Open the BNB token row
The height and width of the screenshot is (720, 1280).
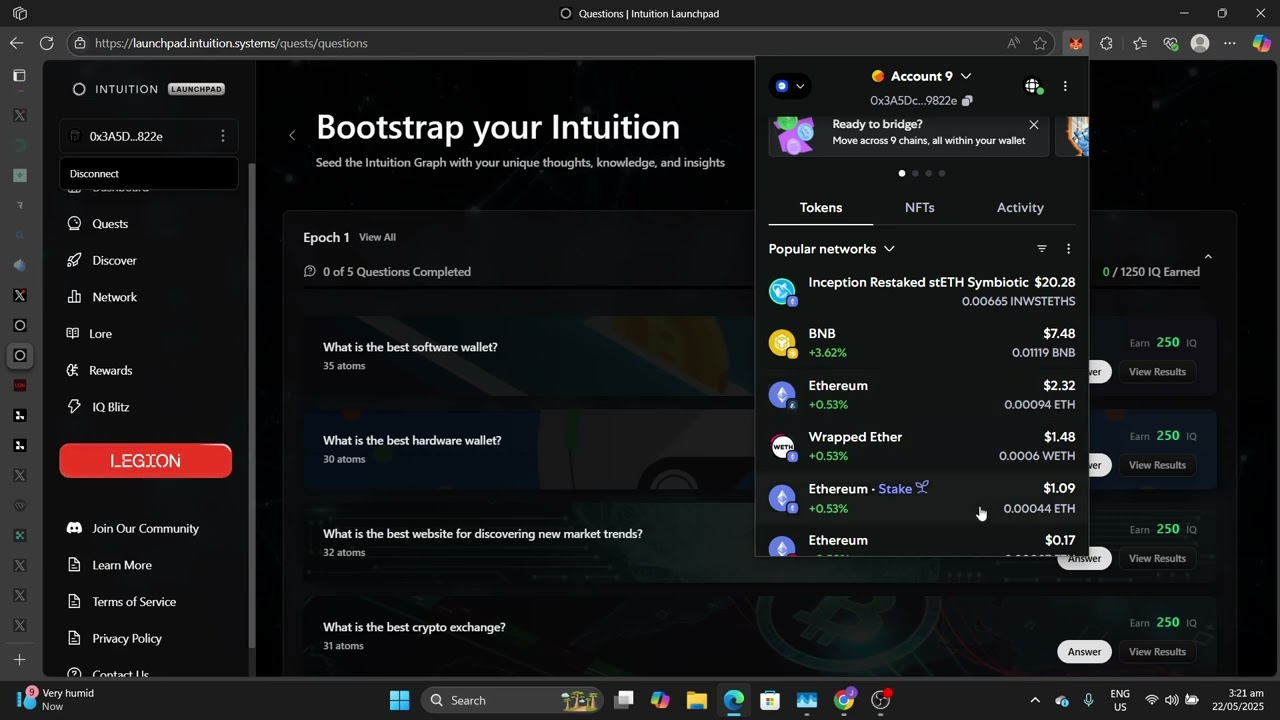(x=921, y=343)
